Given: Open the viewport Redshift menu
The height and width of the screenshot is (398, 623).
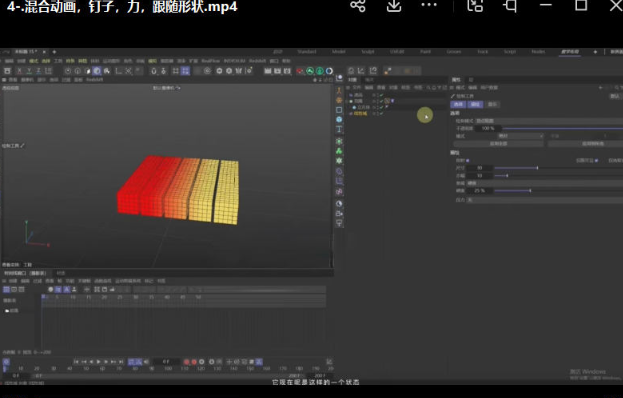Looking at the screenshot, I should pyautogui.click(x=95, y=80).
